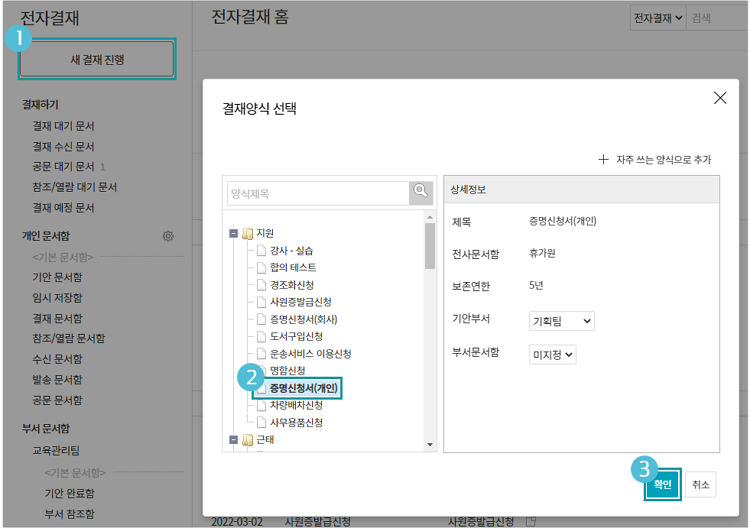The height and width of the screenshot is (528, 750).
Task: Select 경조화신청 form in tree
Action: tap(292, 285)
